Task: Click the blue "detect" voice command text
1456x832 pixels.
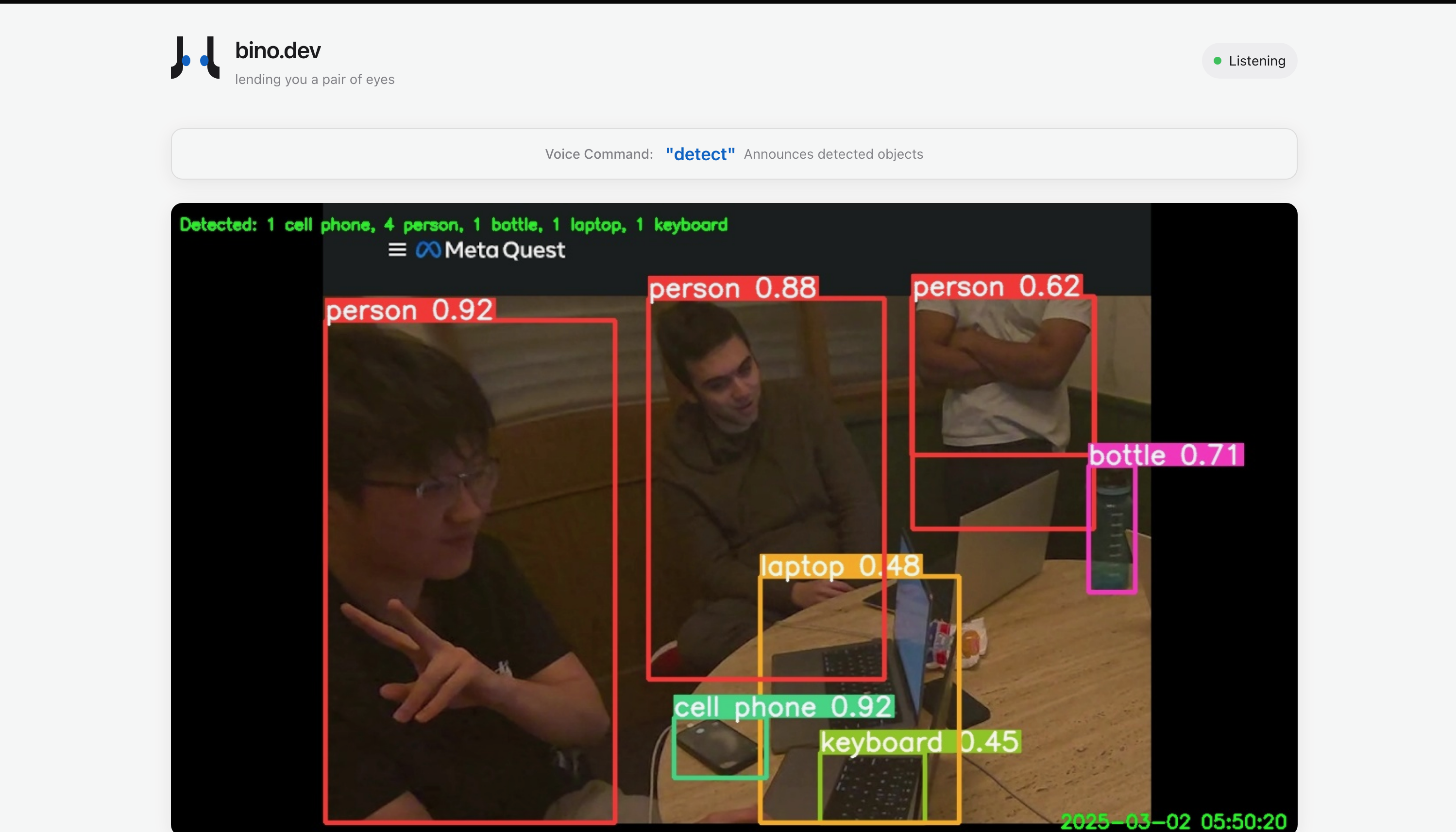Action: [x=700, y=154]
